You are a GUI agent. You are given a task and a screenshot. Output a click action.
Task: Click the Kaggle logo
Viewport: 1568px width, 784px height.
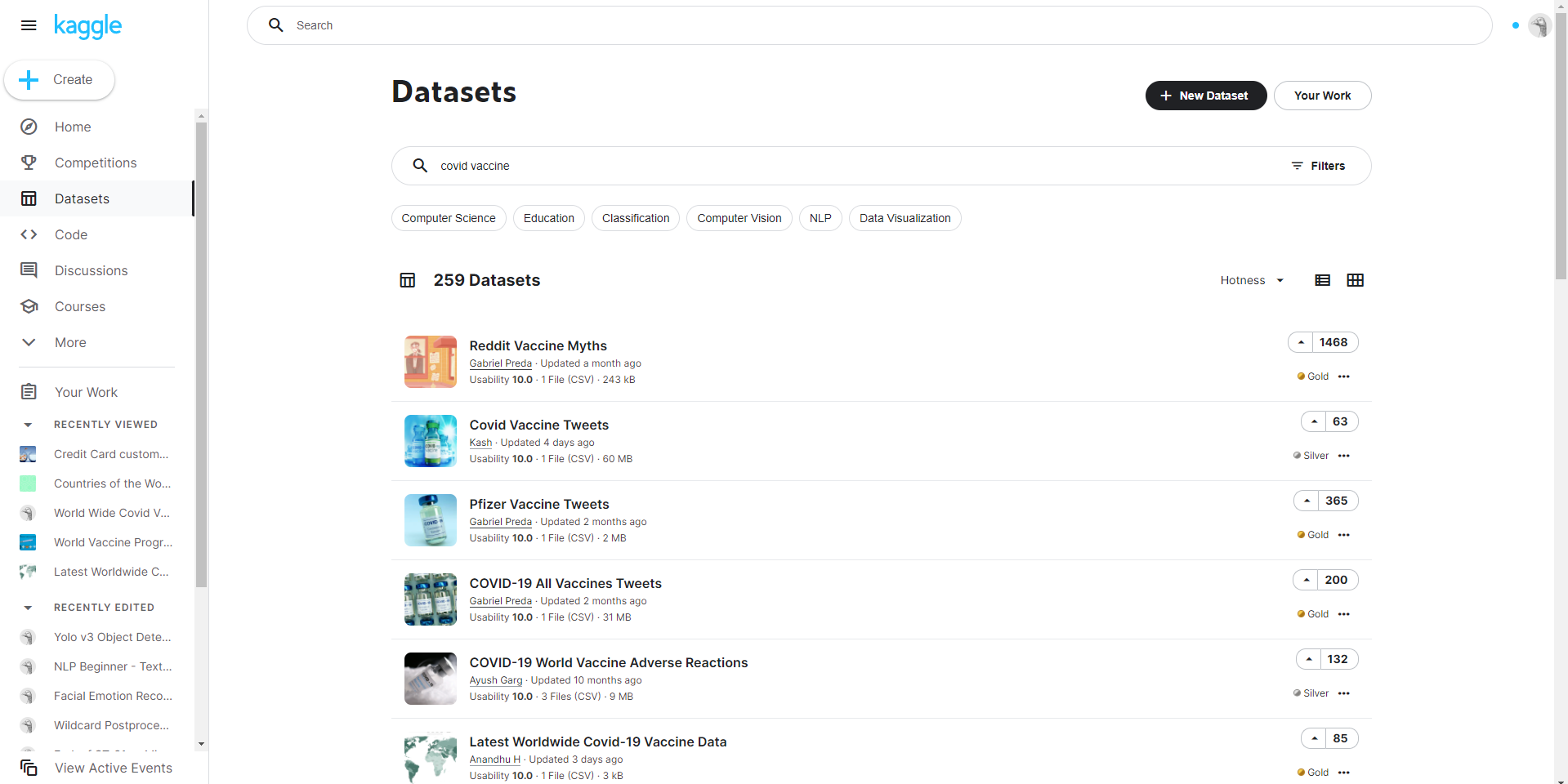pos(87,26)
